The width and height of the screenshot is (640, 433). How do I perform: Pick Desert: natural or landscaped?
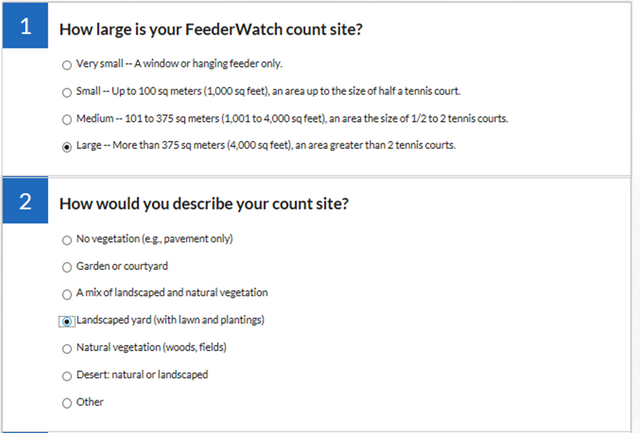click(x=67, y=376)
